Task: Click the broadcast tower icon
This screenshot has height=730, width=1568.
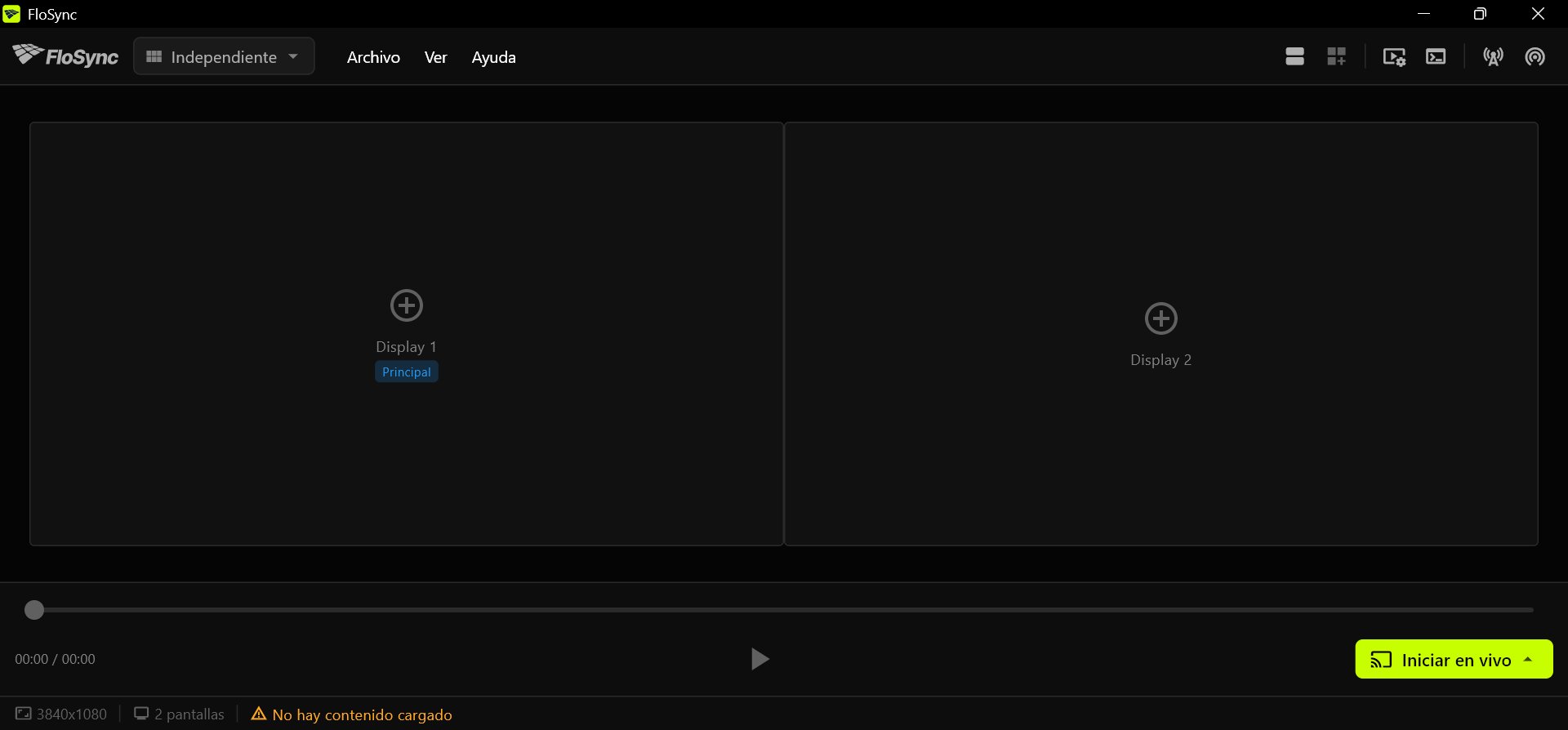Action: coord(1493,56)
